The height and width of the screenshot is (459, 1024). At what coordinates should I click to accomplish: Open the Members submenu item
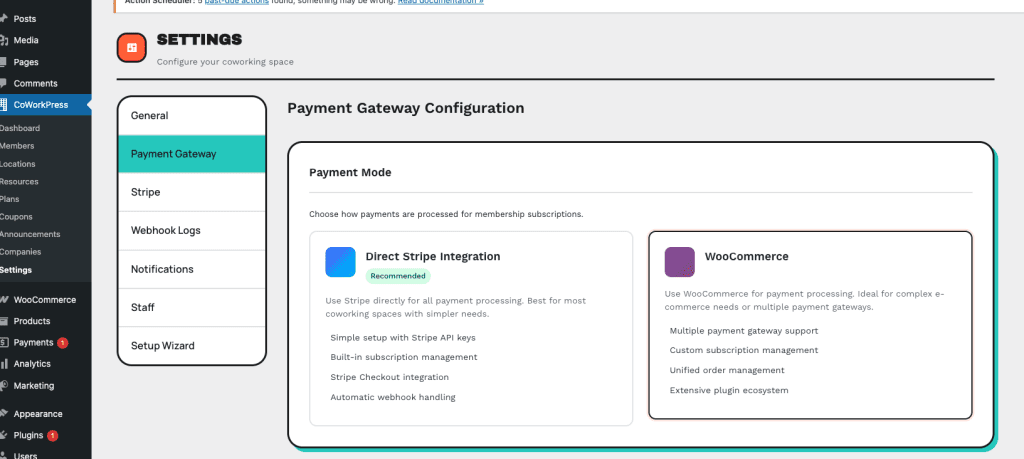(17, 146)
